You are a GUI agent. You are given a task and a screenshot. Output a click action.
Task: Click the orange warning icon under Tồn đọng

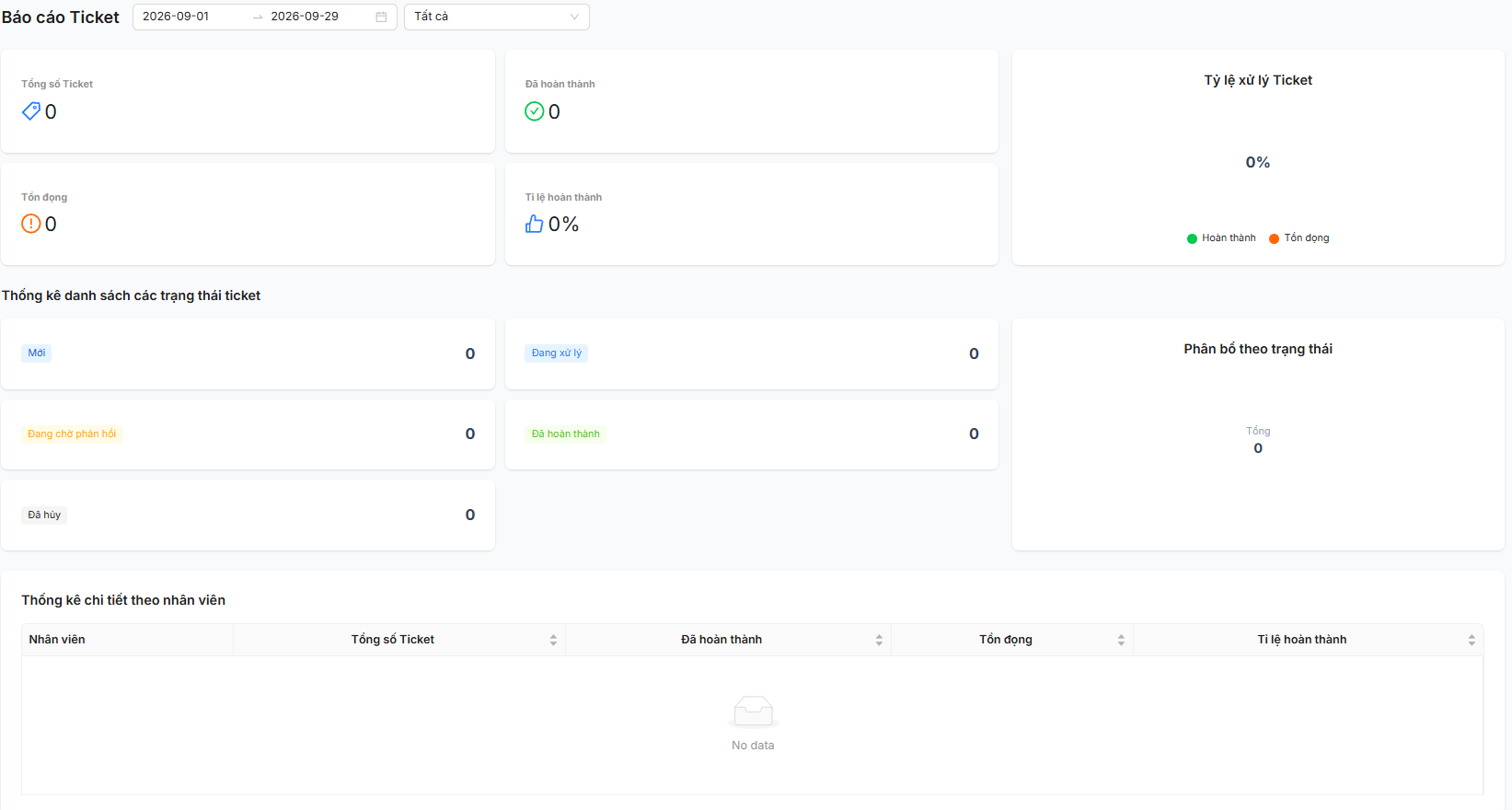31,224
